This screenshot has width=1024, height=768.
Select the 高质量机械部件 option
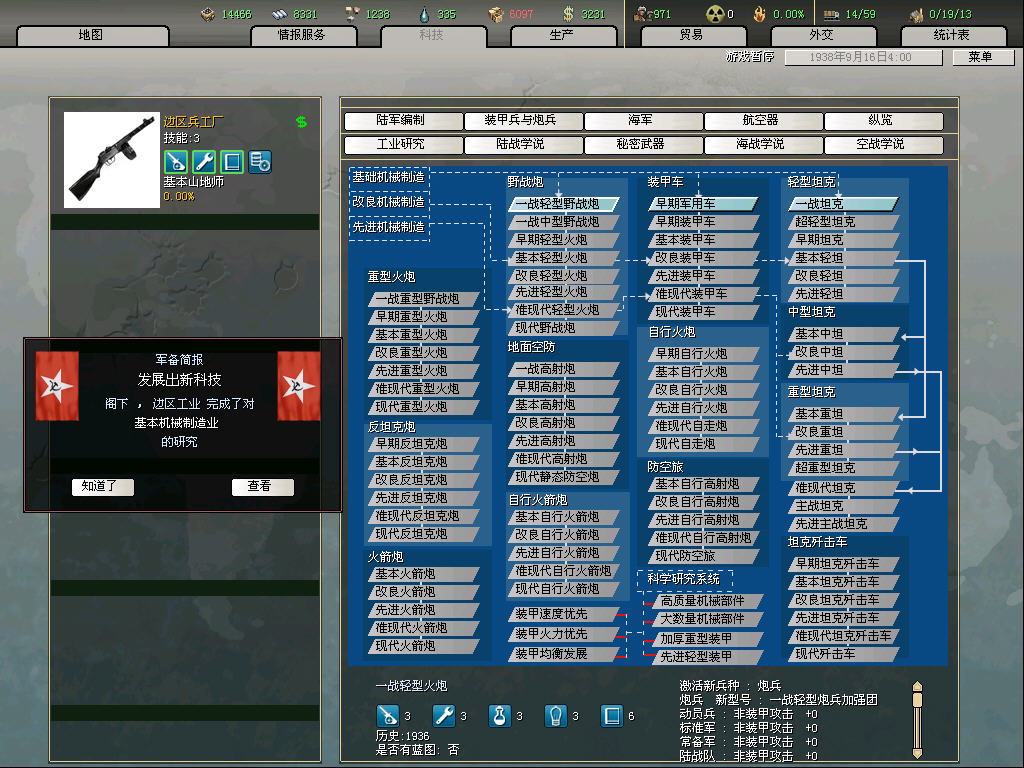(708, 601)
